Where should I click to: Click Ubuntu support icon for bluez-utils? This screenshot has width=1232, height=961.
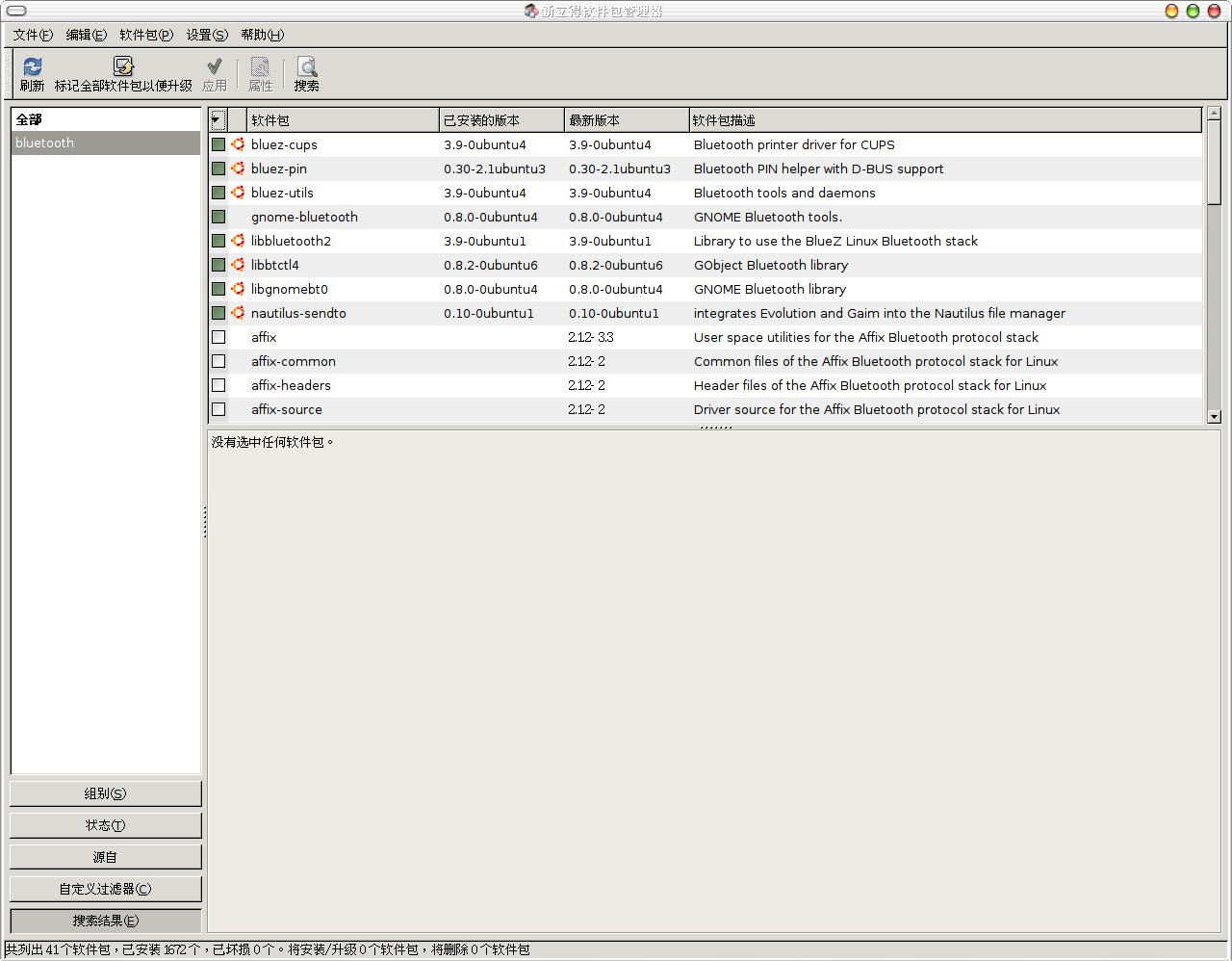click(x=238, y=193)
